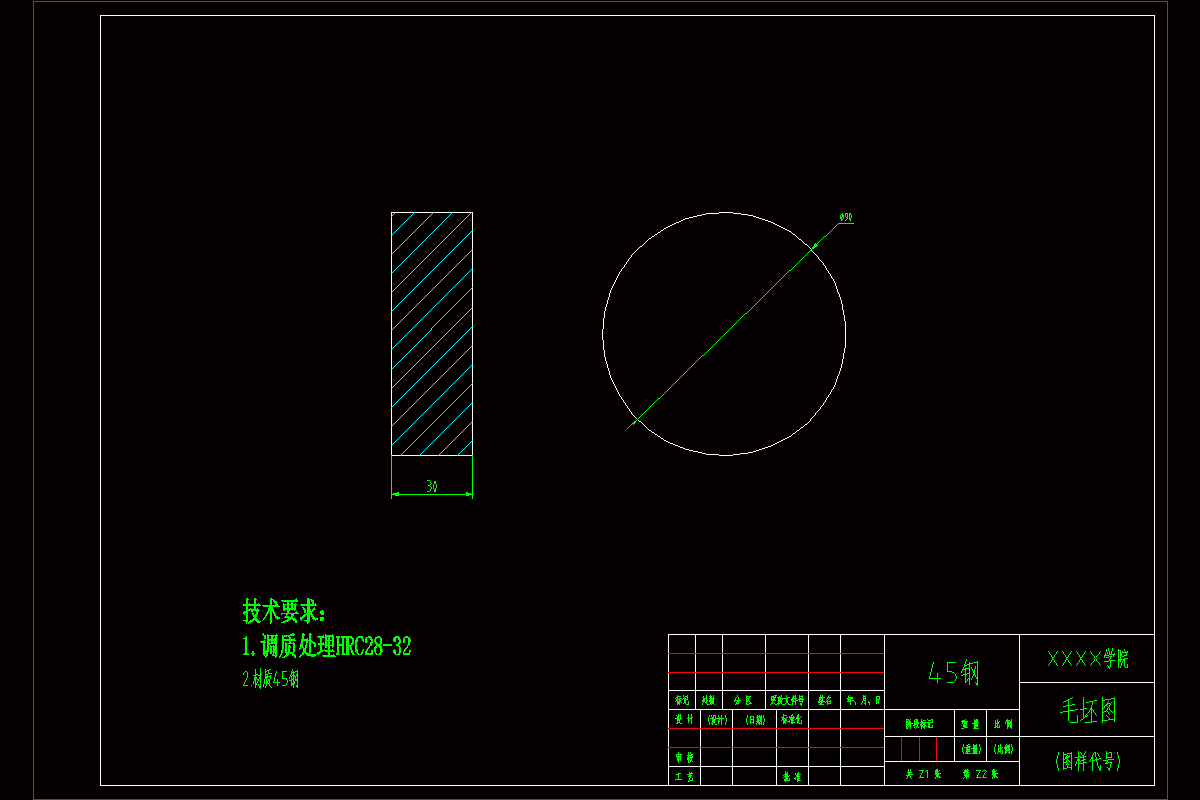Viewport: 1200px width, 800px height.
Task: Click the hatched rectangular section view
Action: pos(432,334)
